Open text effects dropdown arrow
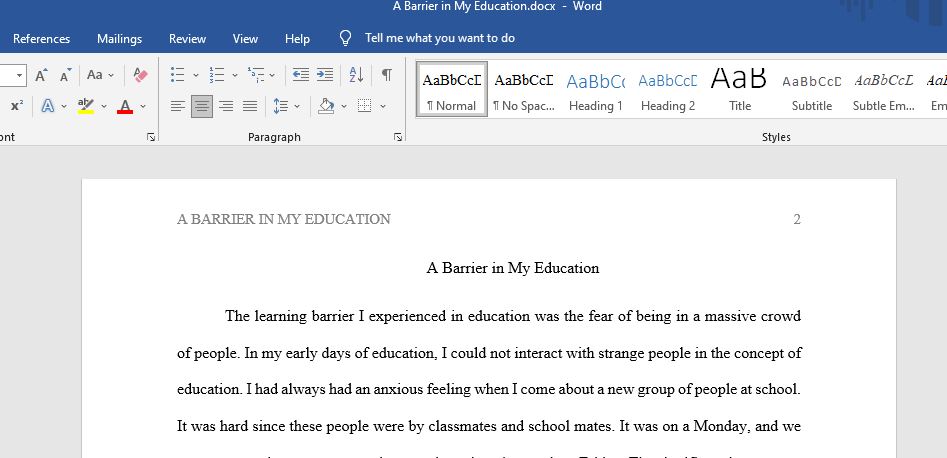The height and width of the screenshot is (458, 947). tap(64, 107)
